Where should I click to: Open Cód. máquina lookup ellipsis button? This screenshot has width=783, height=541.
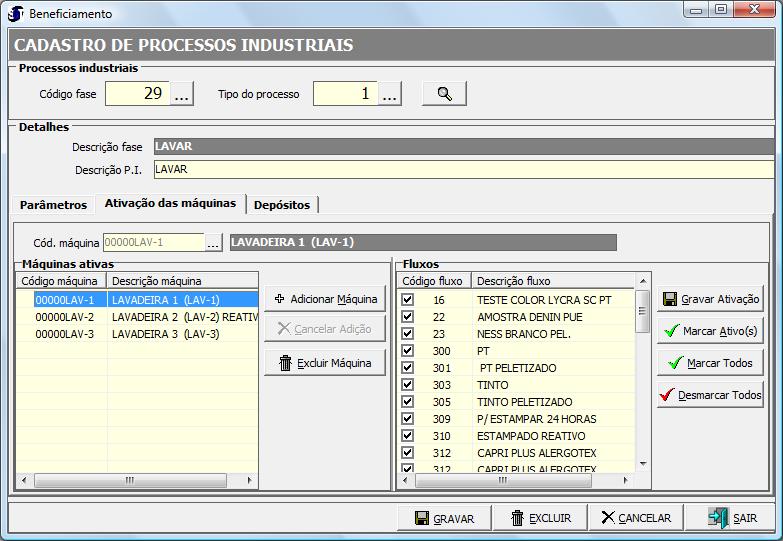click(213, 242)
